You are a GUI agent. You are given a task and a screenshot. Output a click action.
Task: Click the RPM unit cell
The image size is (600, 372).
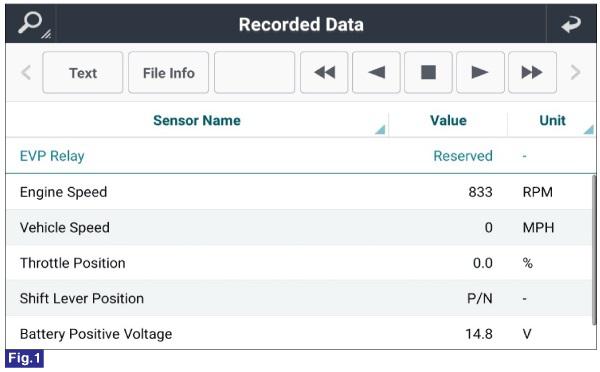click(538, 192)
